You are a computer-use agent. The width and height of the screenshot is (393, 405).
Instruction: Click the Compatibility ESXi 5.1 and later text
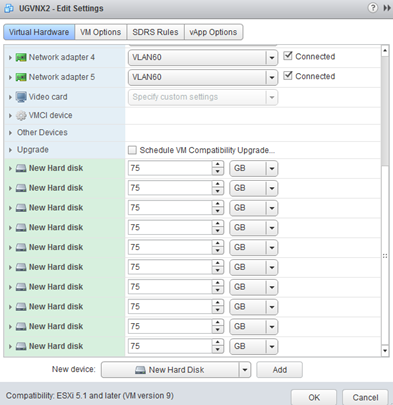coord(90,396)
